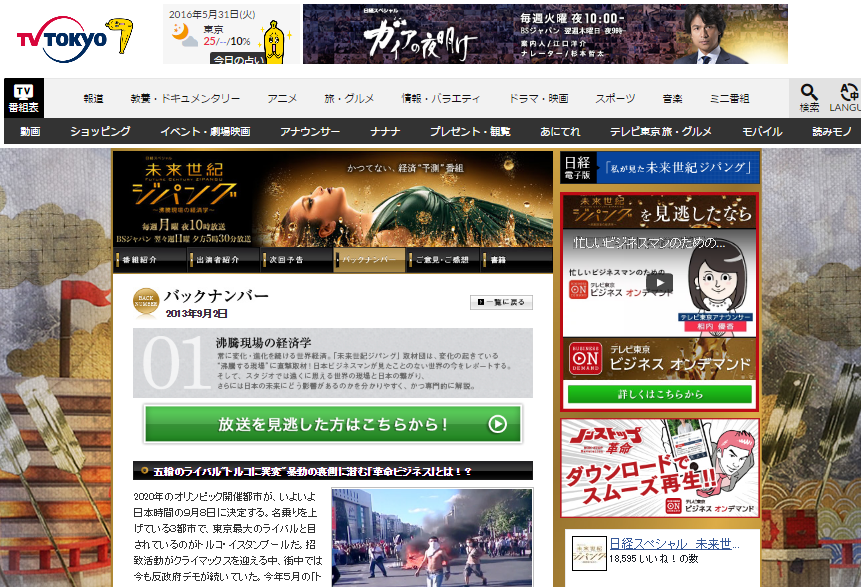Open the アニメ category
861x587 pixels.
pyautogui.click(x=282, y=98)
